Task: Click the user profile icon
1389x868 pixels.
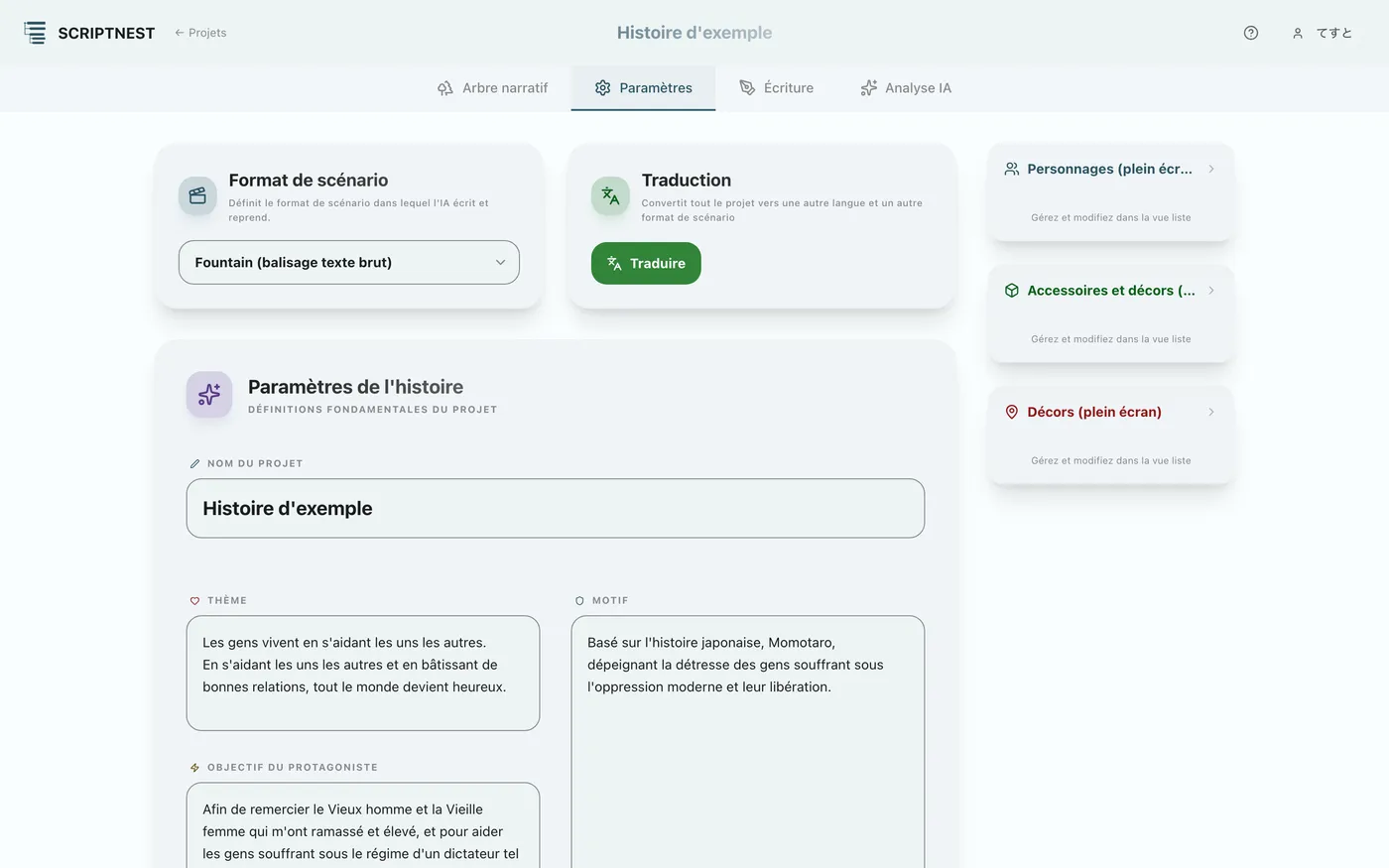Action: (x=1297, y=33)
